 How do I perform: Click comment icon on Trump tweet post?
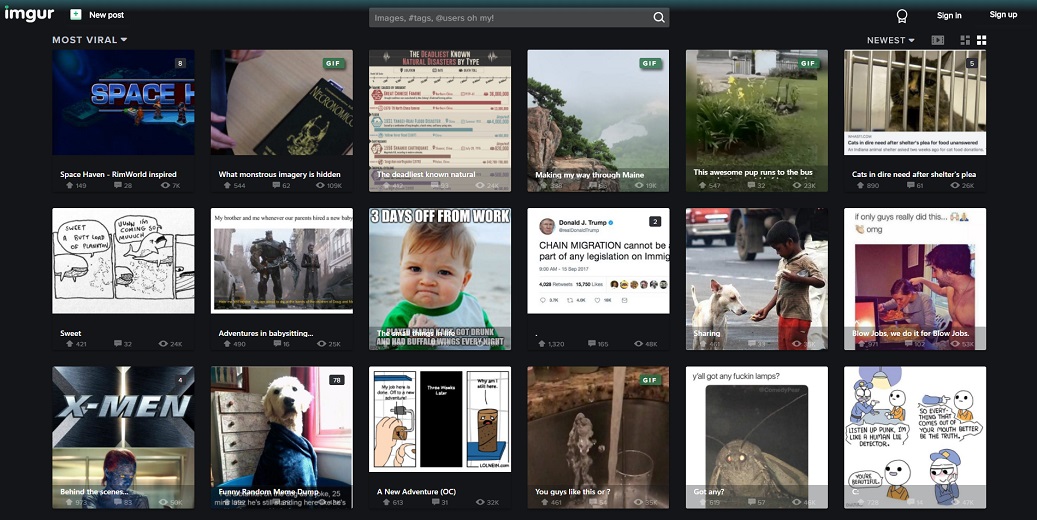592,344
